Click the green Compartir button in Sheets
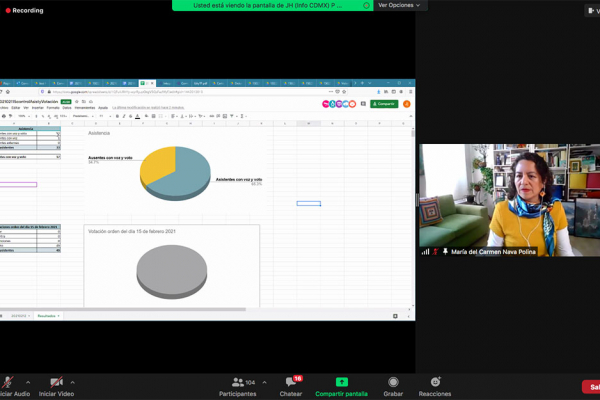The height and width of the screenshot is (400, 600). [384, 104]
